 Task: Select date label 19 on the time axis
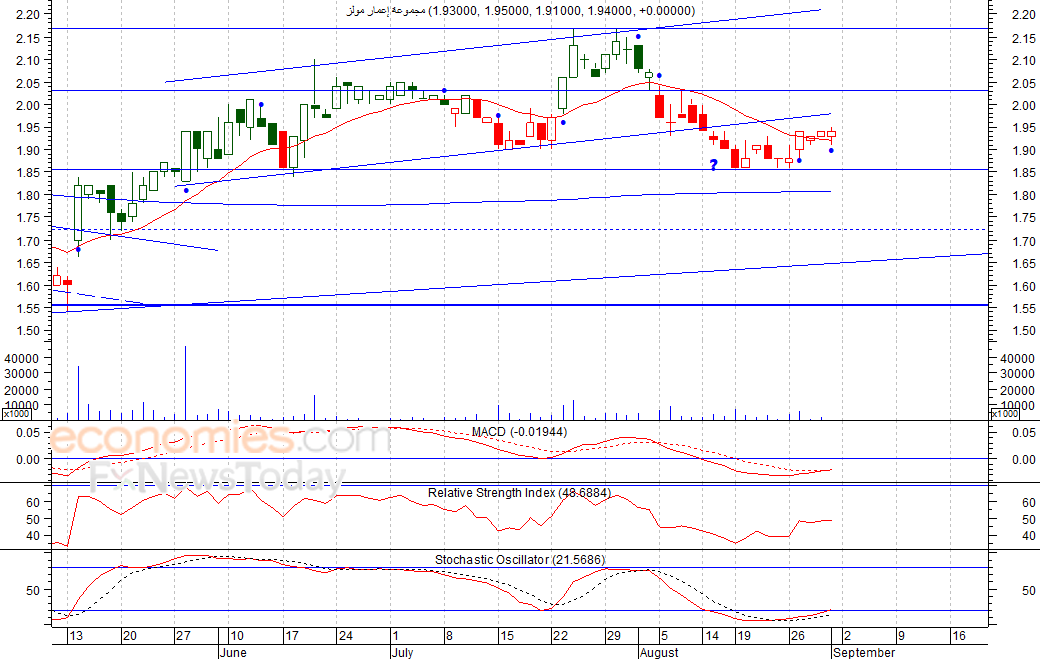(x=744, y=636)
